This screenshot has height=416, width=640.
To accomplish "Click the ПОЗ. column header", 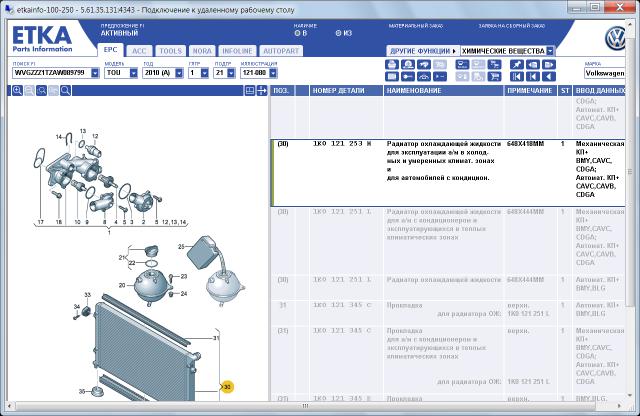I will tap(282, 91).
